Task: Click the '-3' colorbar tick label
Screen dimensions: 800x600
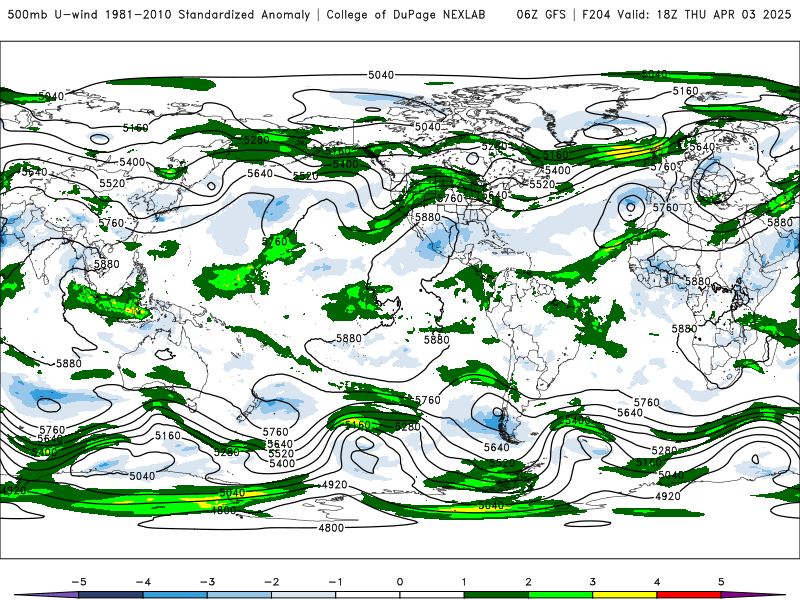Action: tap(207, 582)
